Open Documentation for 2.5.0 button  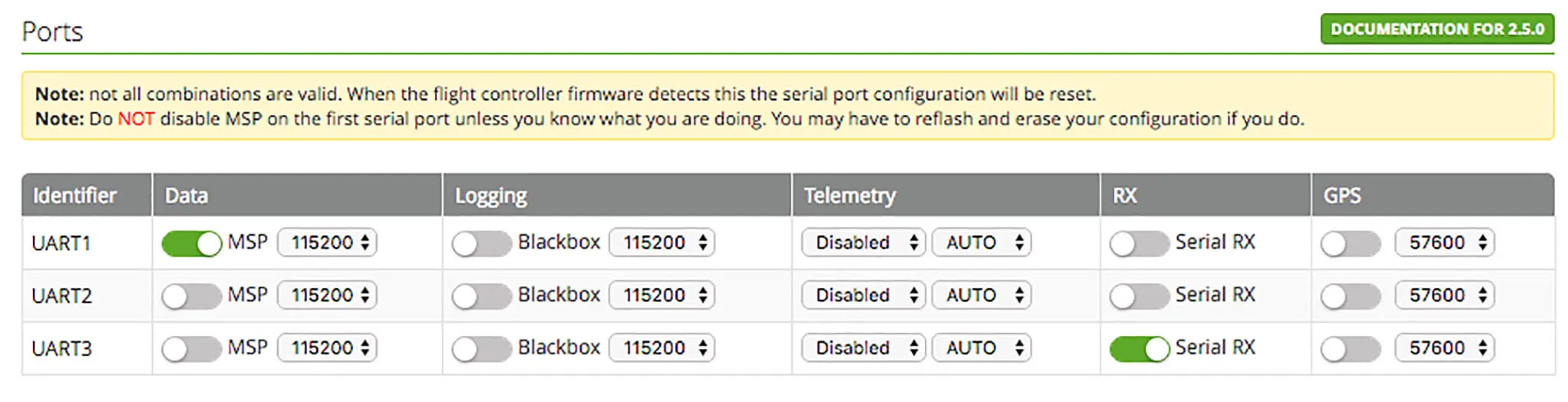1436,29
